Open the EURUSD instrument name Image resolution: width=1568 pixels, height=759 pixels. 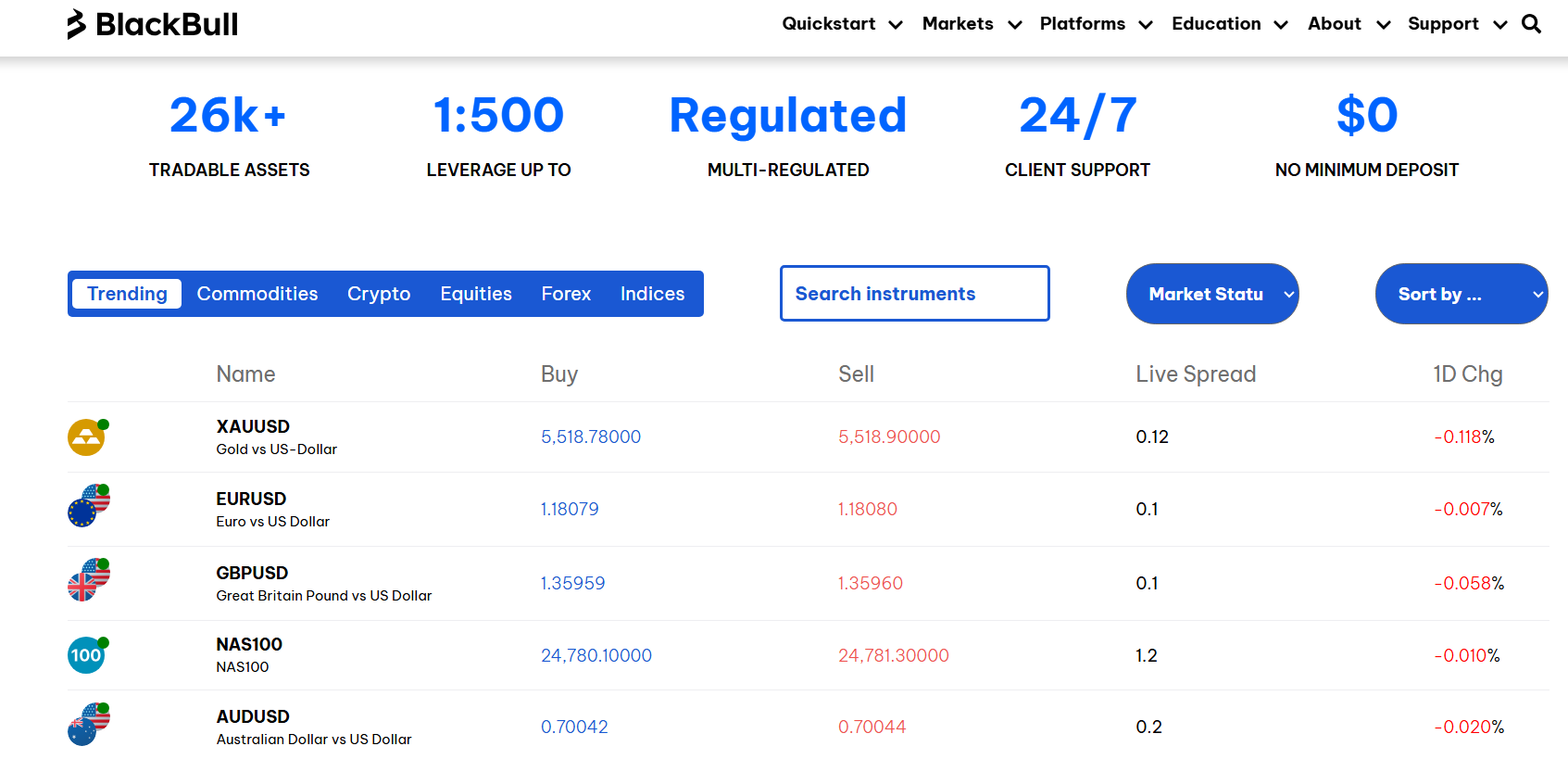coord(251,499)
